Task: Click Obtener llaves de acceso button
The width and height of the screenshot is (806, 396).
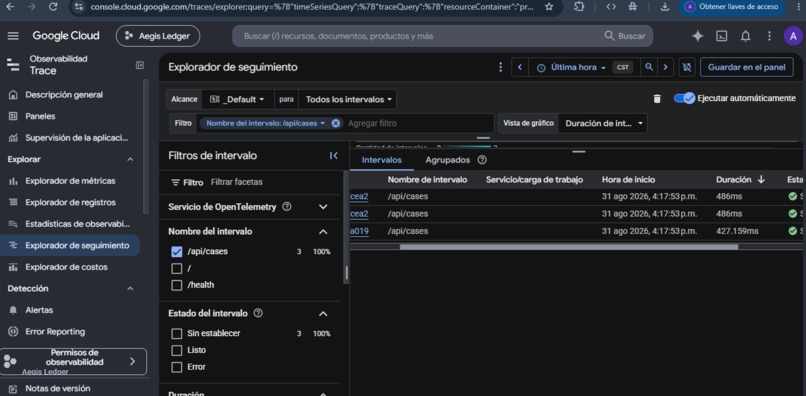Action: click(x=732, y=7)
